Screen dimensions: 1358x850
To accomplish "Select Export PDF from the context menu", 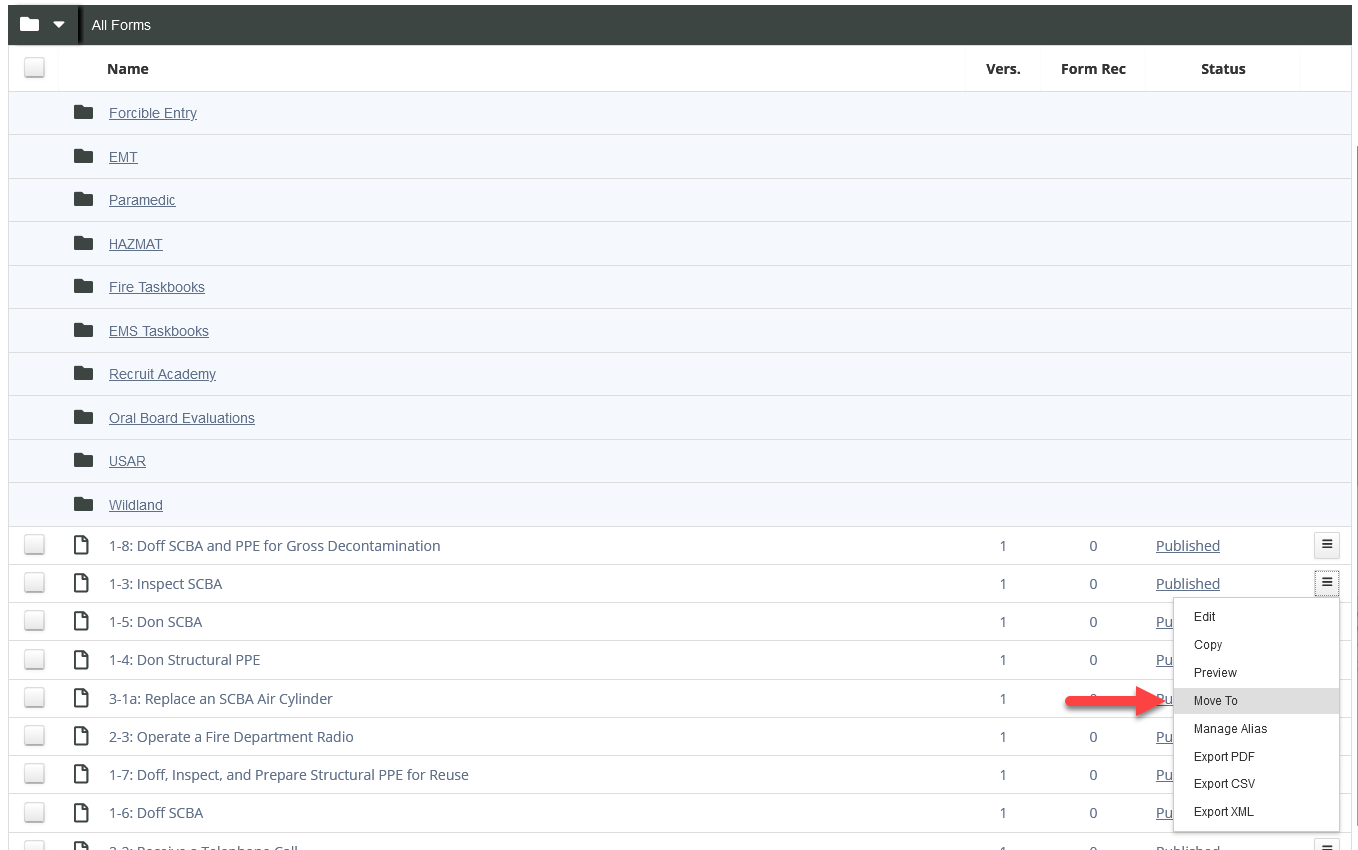I will 1223,757.
